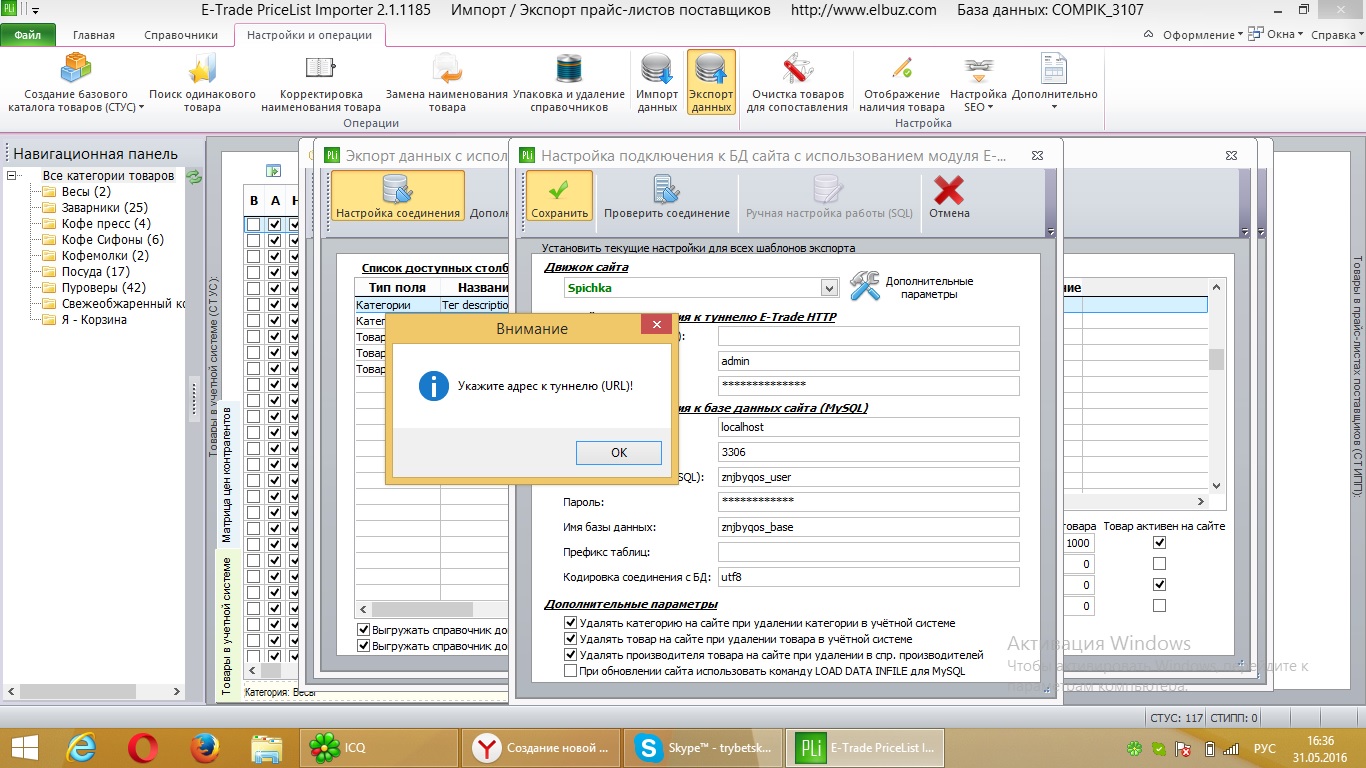
Task: Click the Импорт данных ribbon icon
Action: tap(657, 68)
